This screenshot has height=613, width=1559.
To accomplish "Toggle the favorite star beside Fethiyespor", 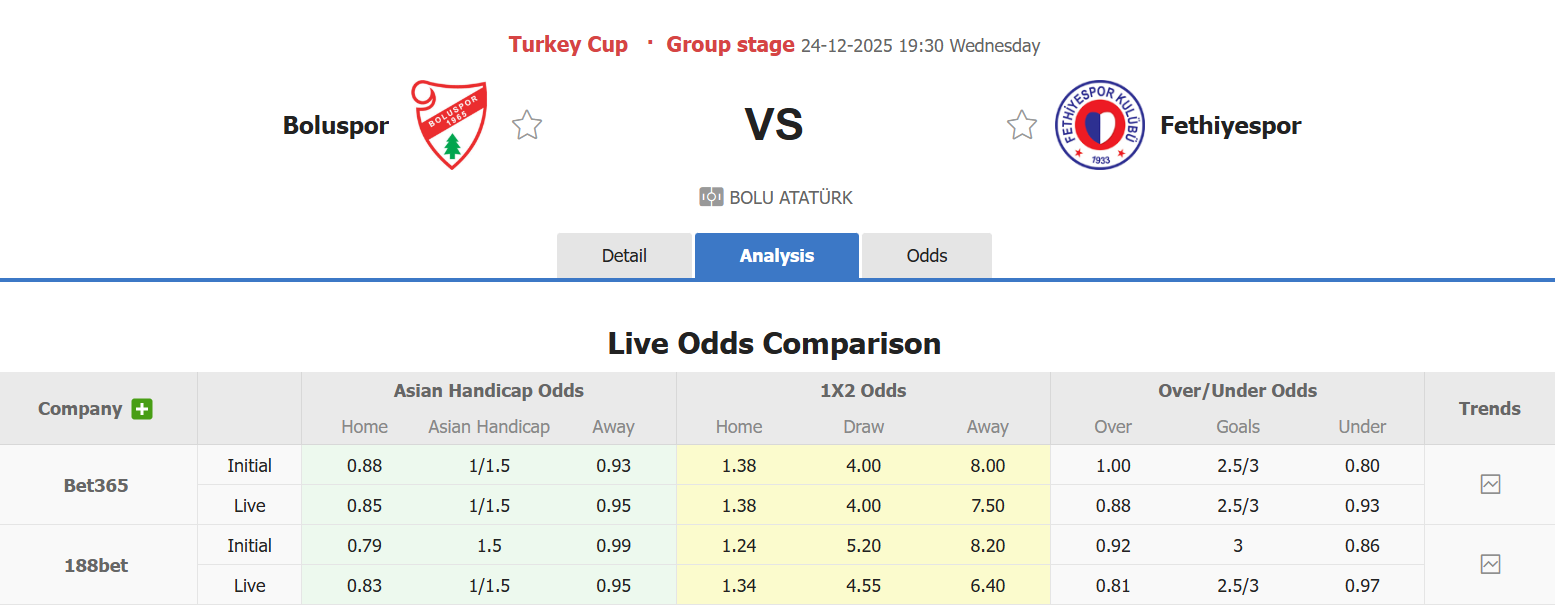I will coord(1021,124).
